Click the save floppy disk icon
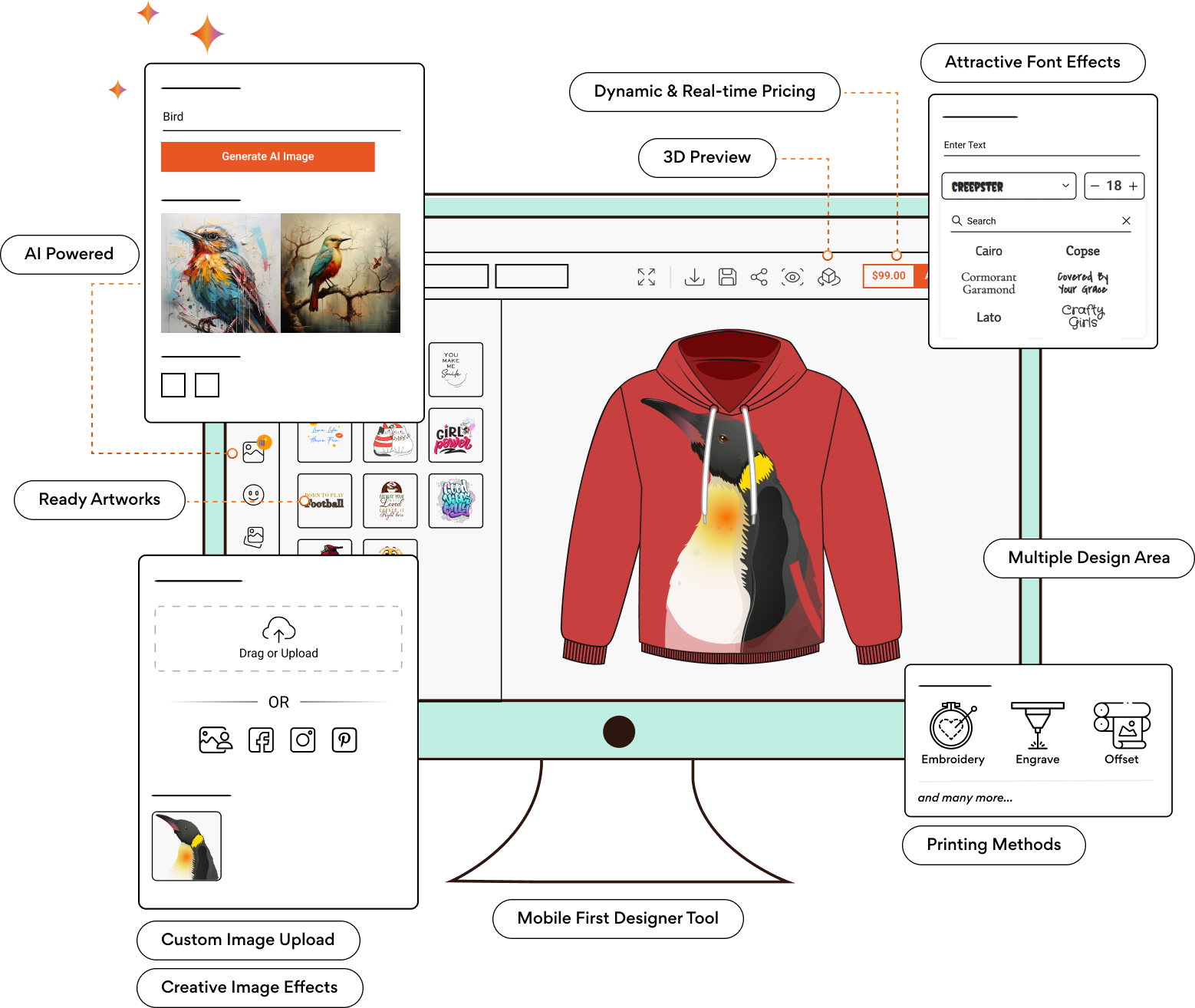 click(x=727, y=277)
